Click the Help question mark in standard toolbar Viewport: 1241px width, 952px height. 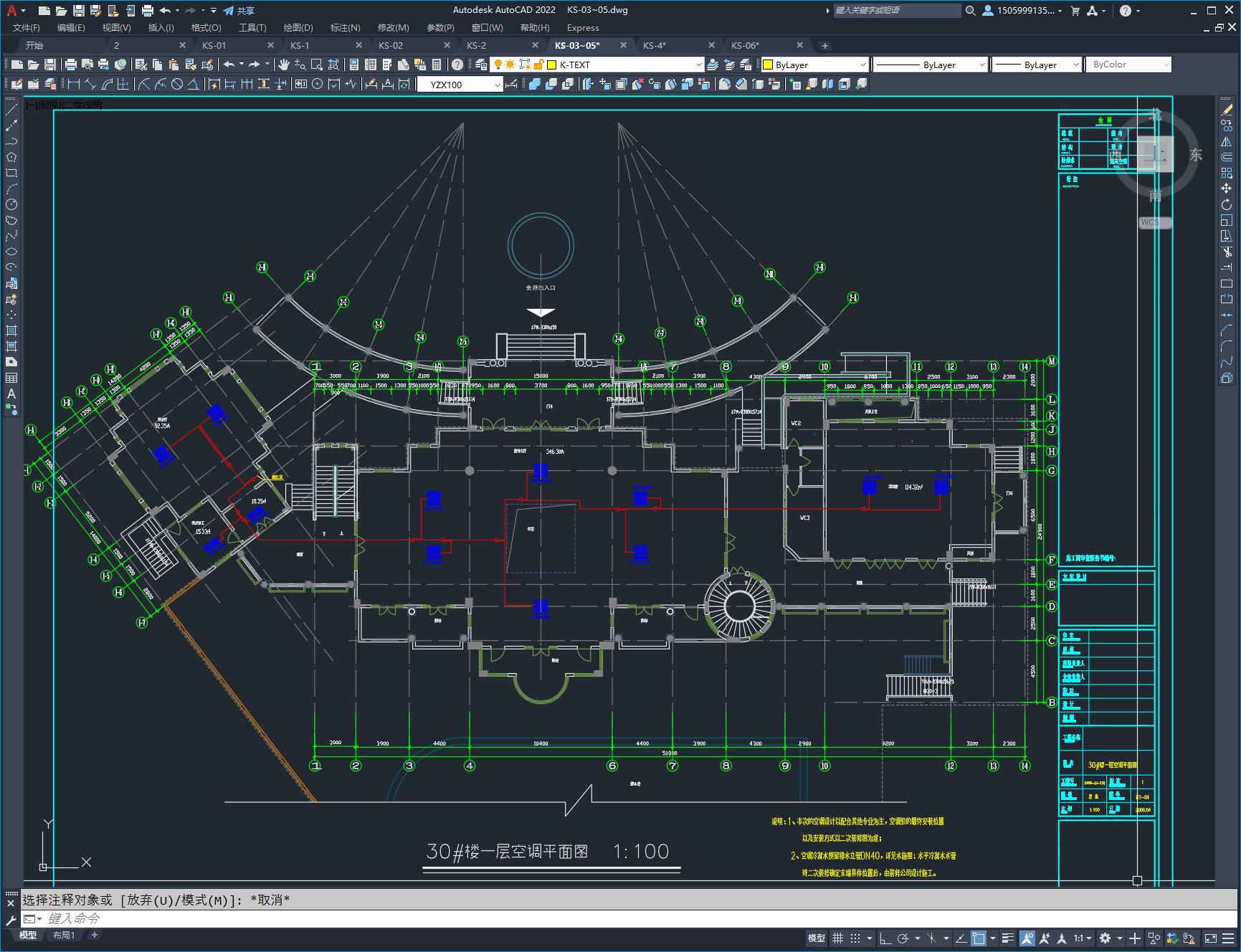457,65
